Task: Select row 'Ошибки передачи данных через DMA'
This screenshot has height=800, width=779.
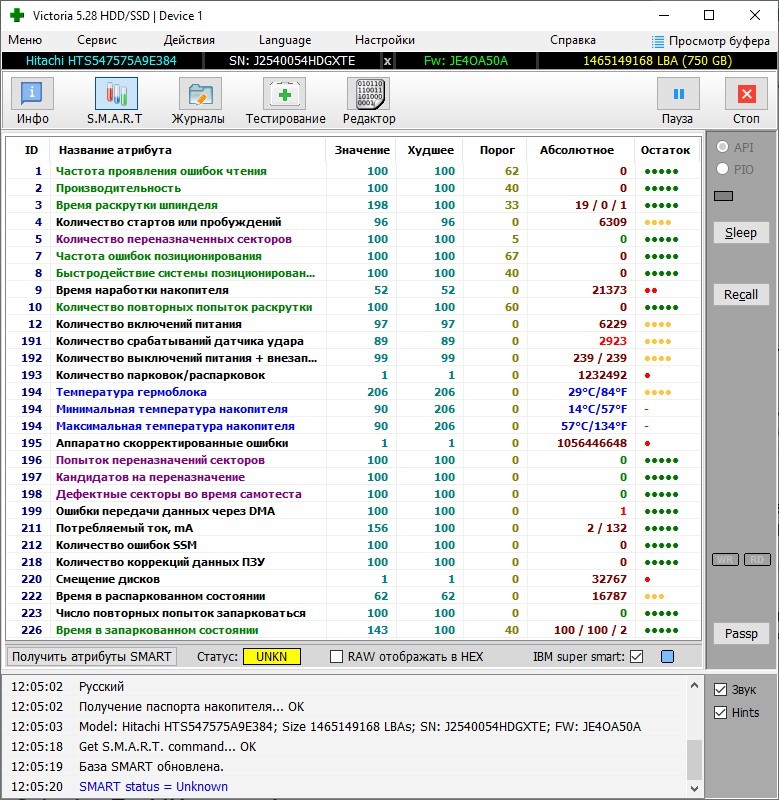Action: [x=353, y=511]
